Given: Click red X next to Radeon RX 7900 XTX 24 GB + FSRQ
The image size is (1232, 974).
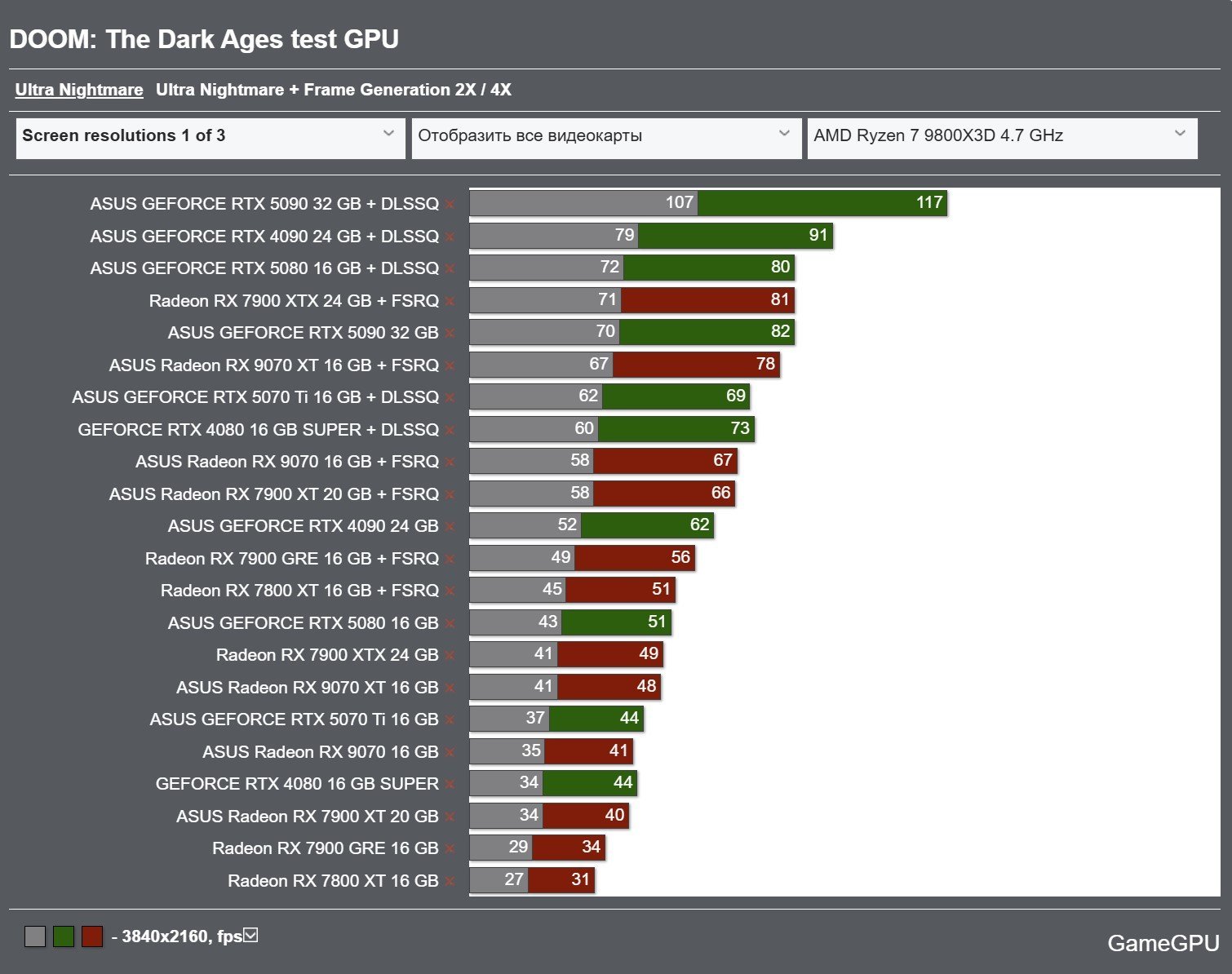Looking at the screenshot, I should pos(450,302).
